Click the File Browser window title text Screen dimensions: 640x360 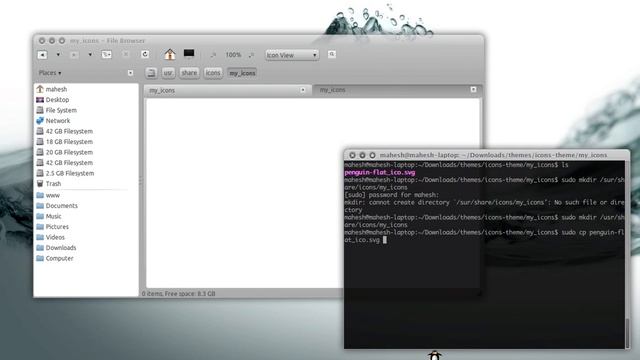click(107, 41)
